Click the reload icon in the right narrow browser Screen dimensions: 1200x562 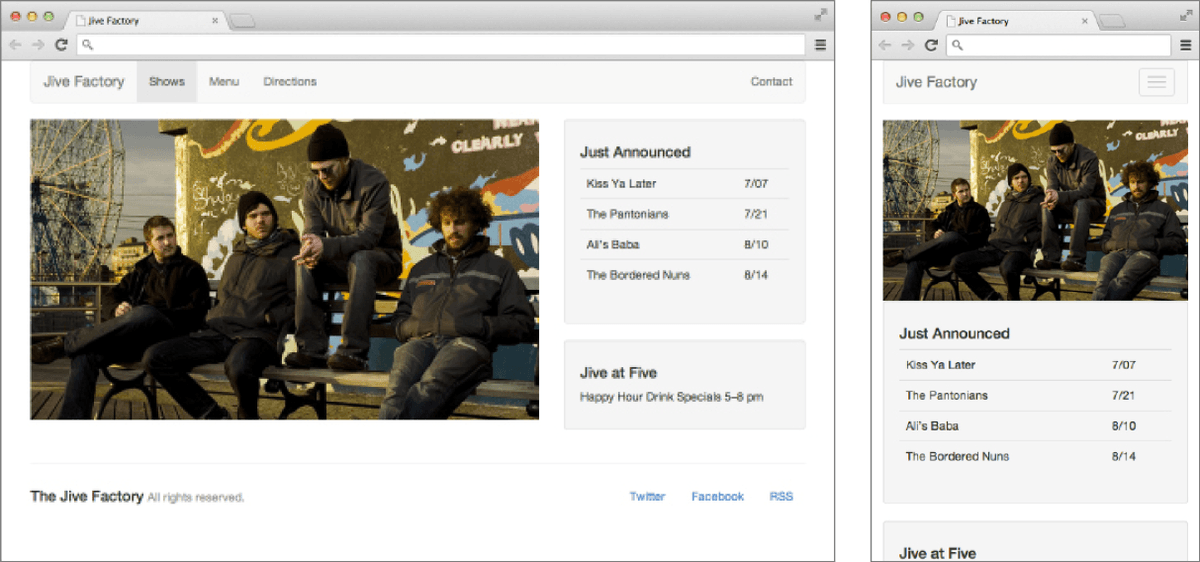pos(931,44)
